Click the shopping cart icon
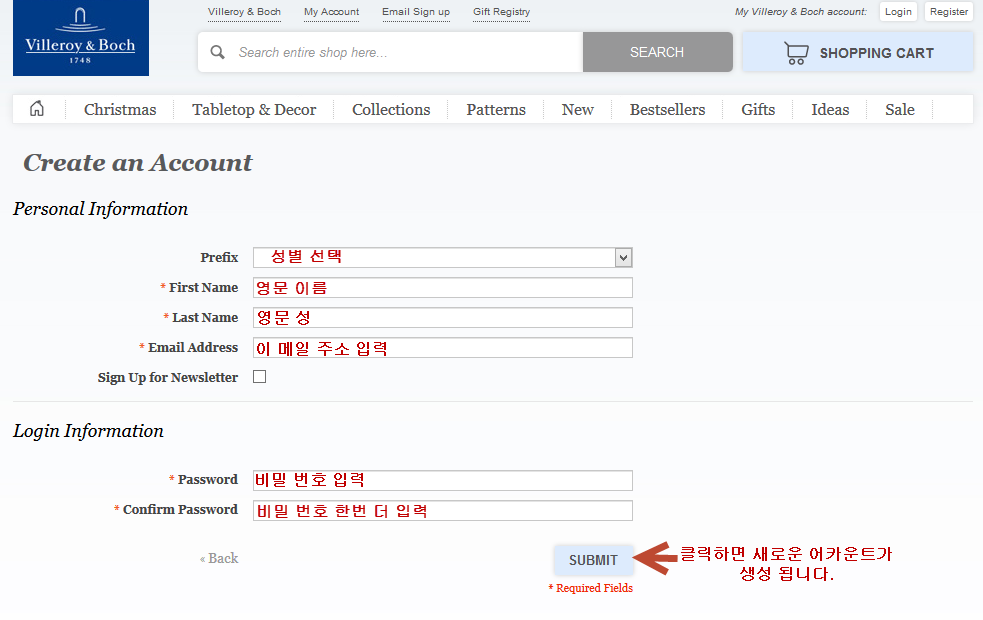The image size is (983, 620). 796,53
